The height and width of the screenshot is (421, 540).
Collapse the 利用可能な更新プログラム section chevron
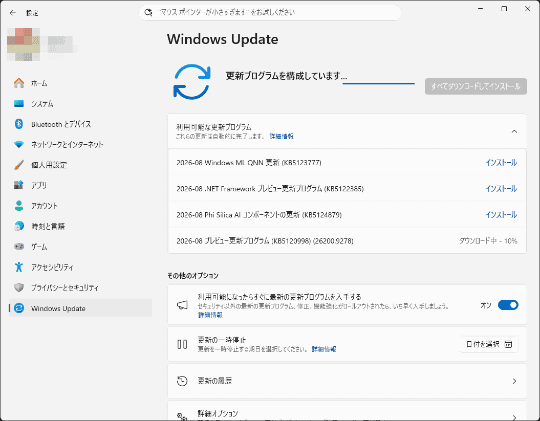coord(514,131)
